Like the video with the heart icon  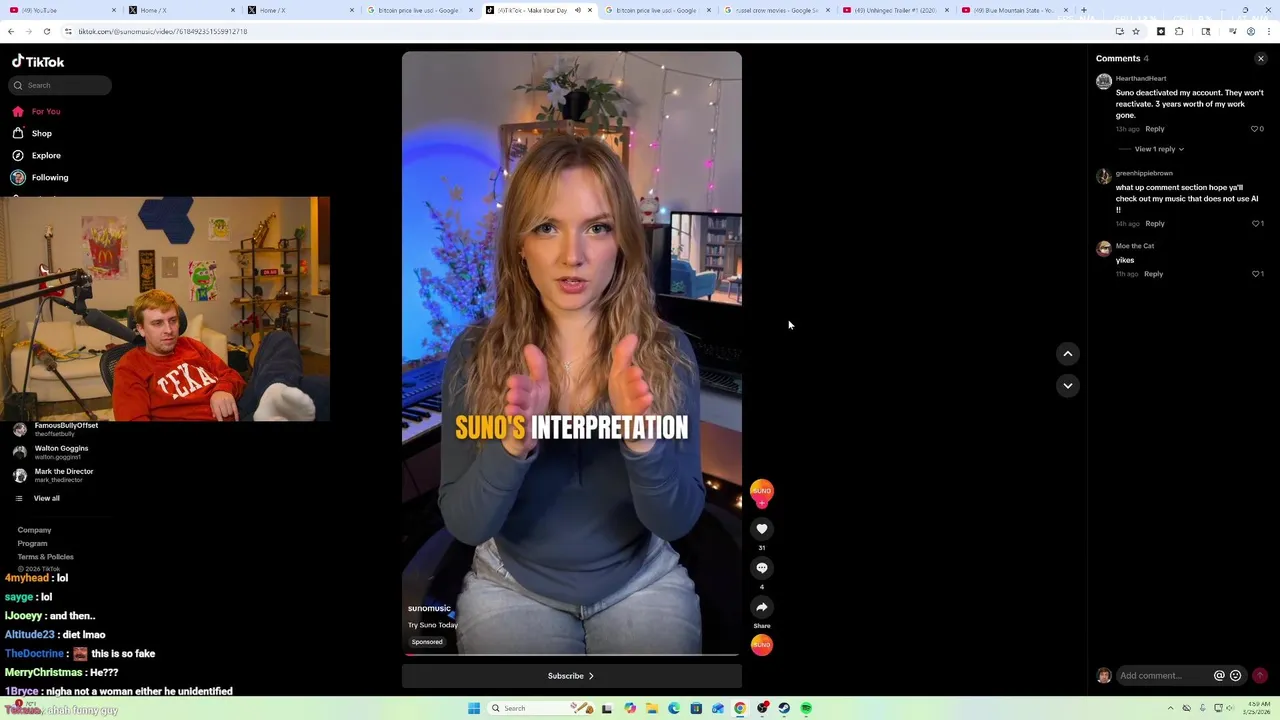(x=762, y=529)
